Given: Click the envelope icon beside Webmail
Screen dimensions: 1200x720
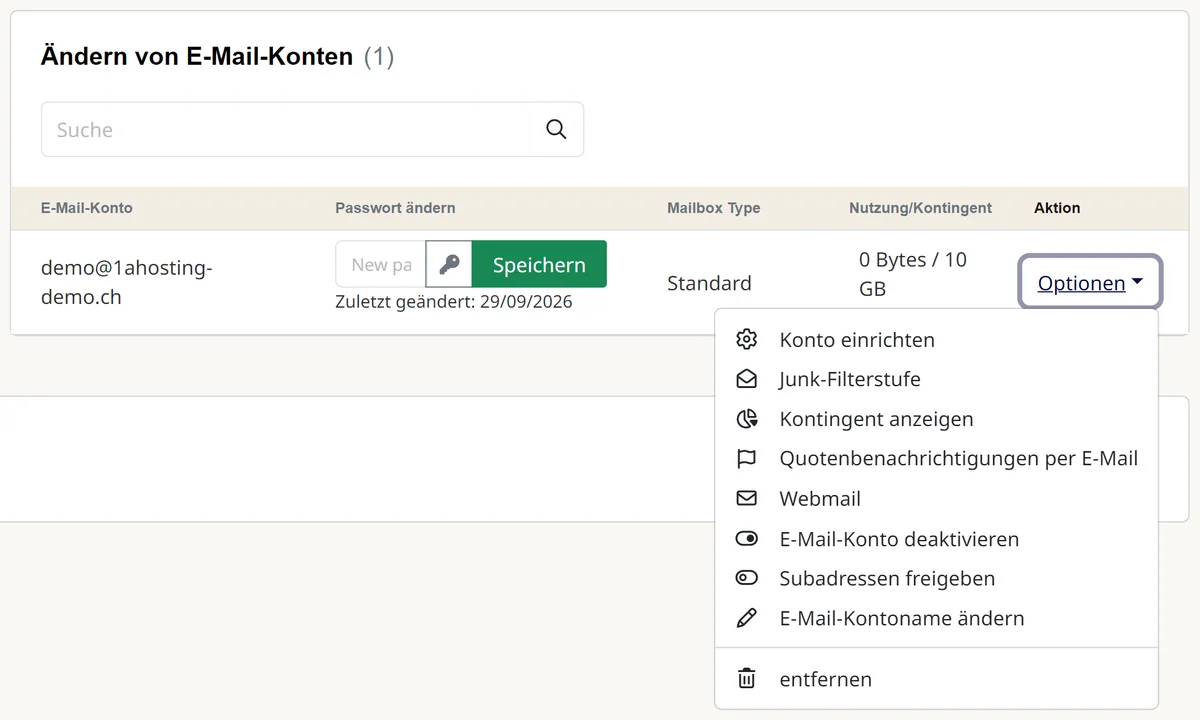Looking at the screenshot, I should click(746, 498).
